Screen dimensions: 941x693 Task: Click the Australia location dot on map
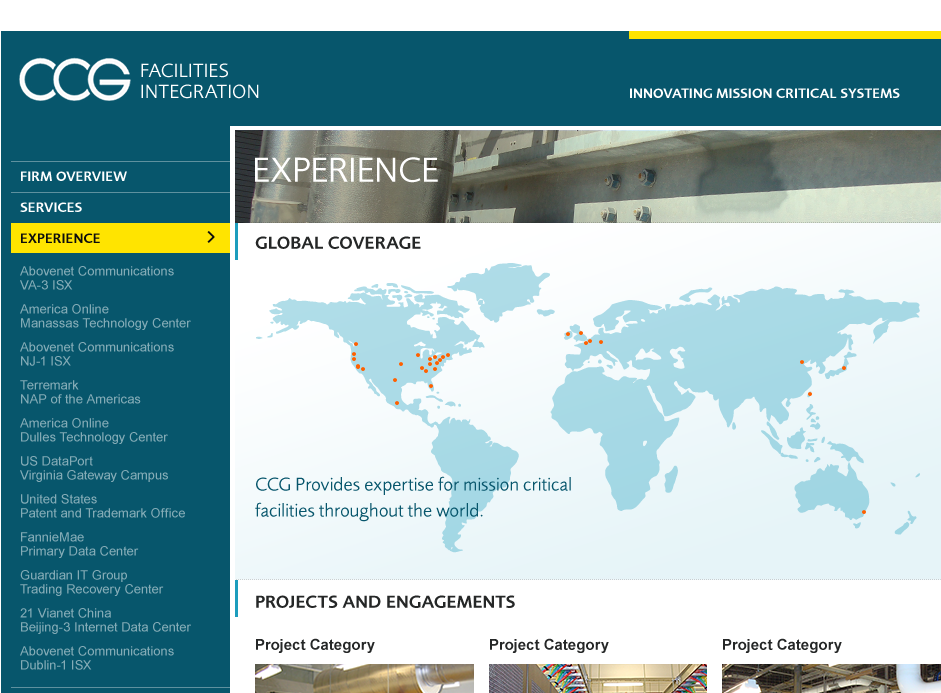864,513
